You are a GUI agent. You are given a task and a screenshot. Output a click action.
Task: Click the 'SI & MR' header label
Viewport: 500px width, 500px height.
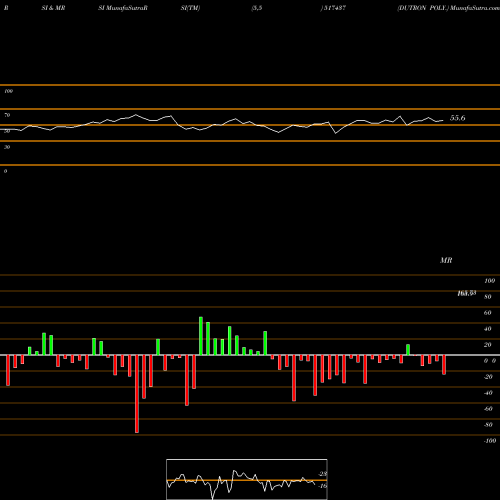pyautogui.click(x=53, y=8)
